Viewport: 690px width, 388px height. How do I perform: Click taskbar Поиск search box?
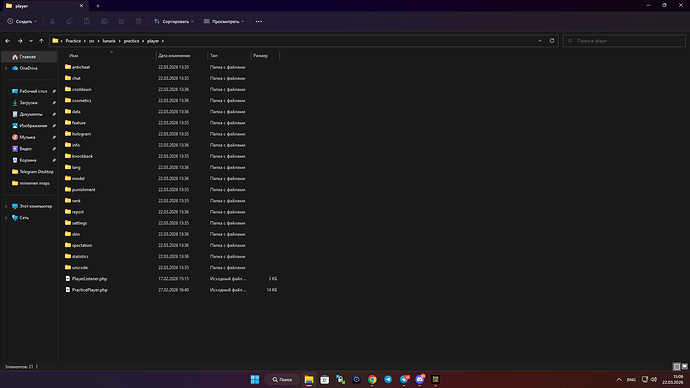pyautogui.click(x=282, y=379)
